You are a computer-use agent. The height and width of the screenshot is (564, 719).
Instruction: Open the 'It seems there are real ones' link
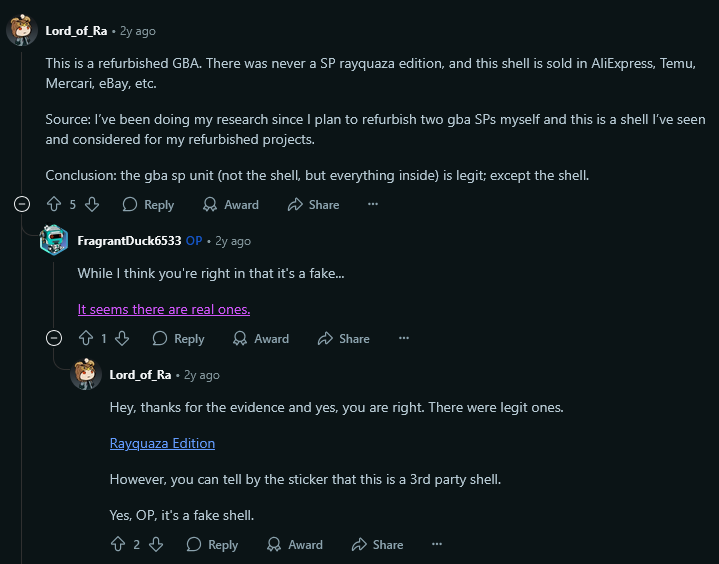[x=164, y=309]
